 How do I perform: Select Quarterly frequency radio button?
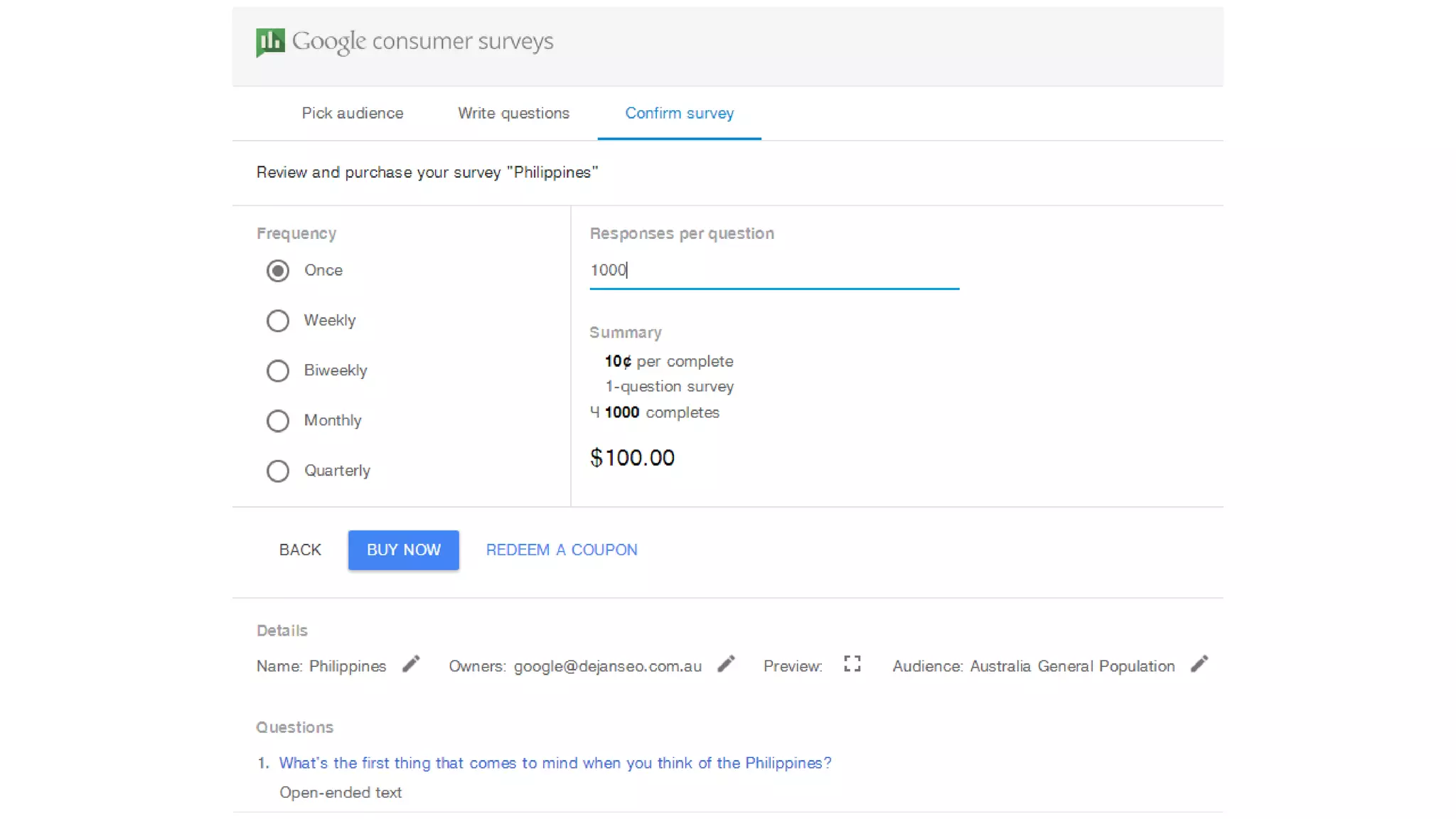[x=278, y=471]
